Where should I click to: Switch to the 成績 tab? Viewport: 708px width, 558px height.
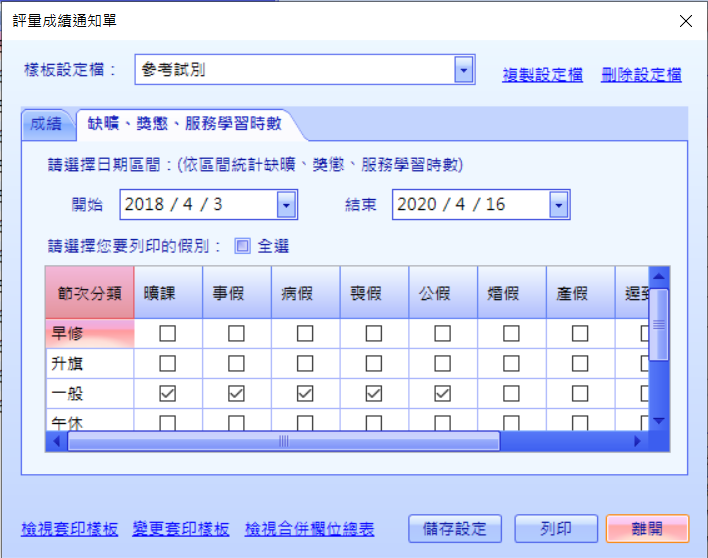(x=46, y=124)
